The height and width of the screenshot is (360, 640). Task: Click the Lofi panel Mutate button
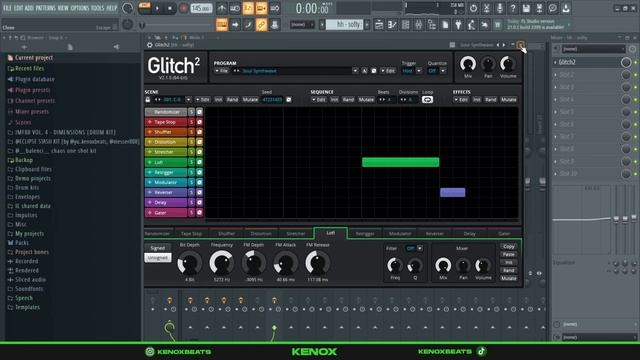(x=509, y=278)
